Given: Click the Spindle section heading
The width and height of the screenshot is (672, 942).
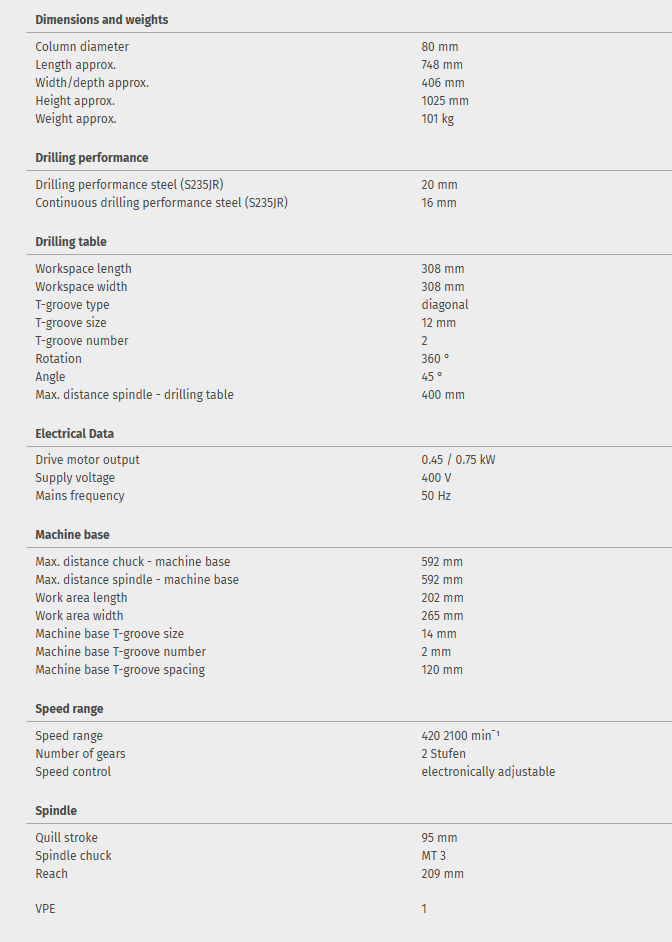Looking at the screenshot, I should [x=56, y=811].
